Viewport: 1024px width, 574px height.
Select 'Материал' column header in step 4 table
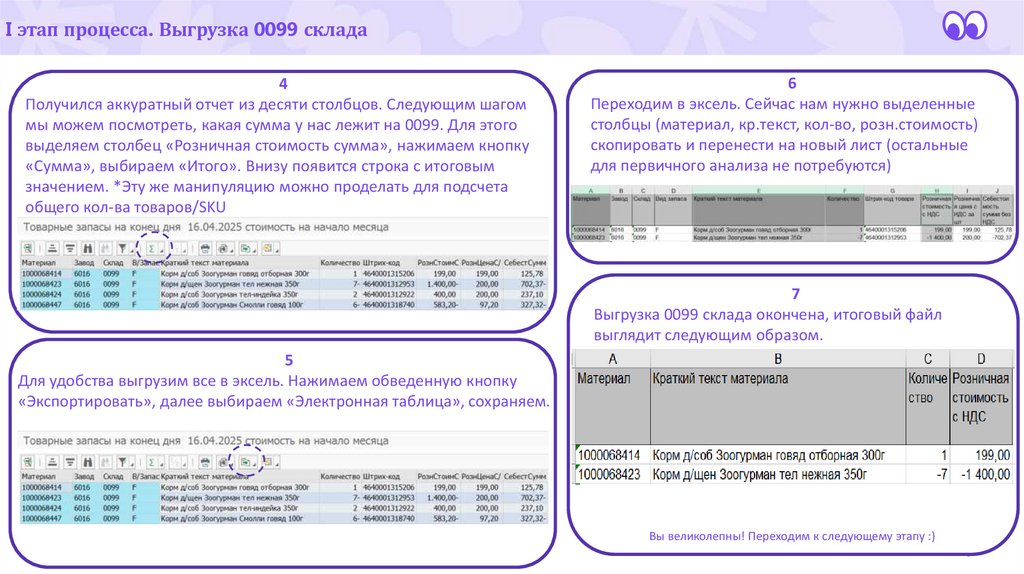click(x=39, y=263)
